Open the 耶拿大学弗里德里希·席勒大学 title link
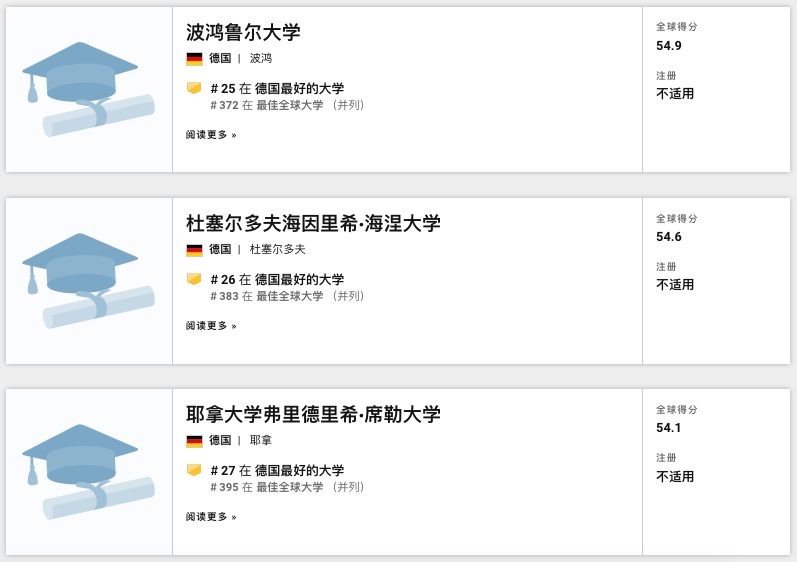Image resolution: width=797 pixels, height=562 pixels. click(313, 414)
